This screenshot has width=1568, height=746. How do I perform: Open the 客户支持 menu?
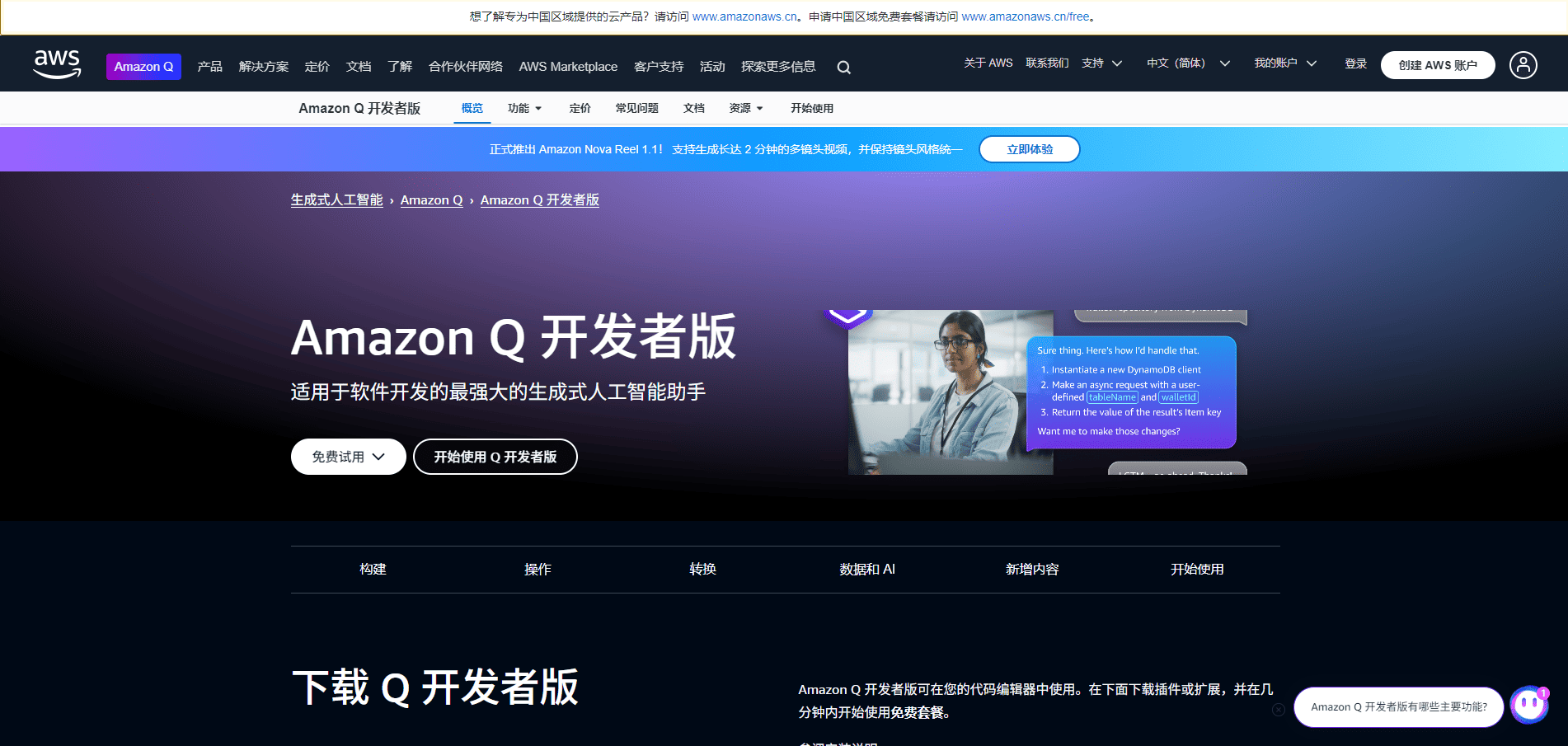point(659,67)
